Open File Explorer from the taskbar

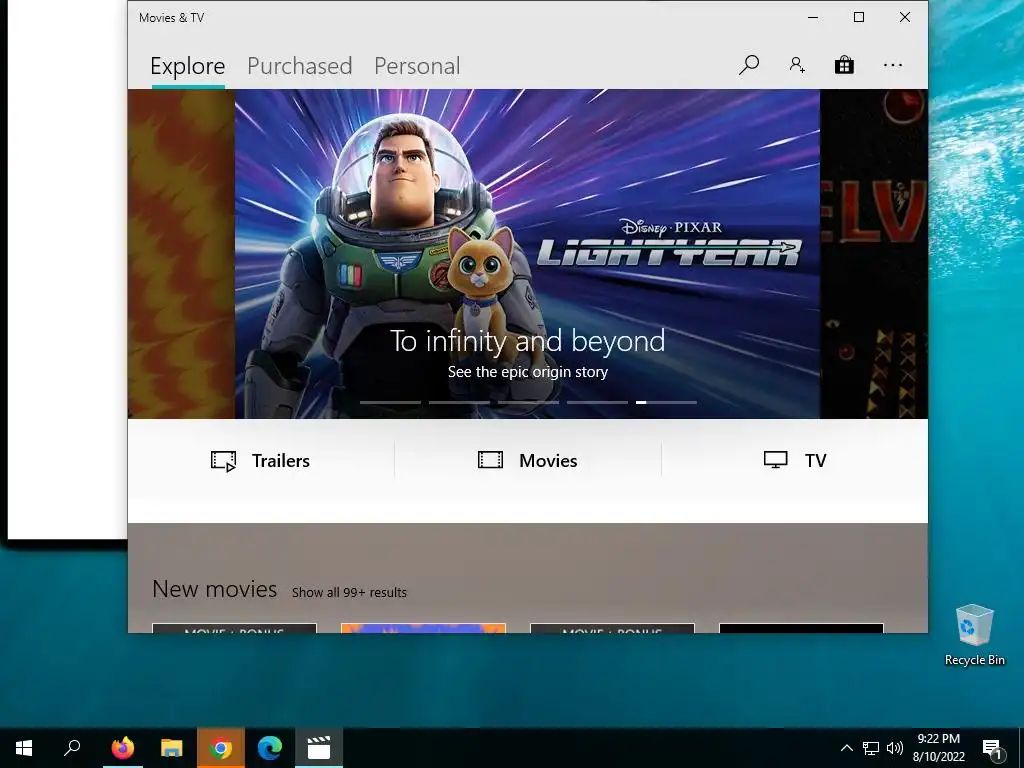pyautogui.click(x=172, y=748)
